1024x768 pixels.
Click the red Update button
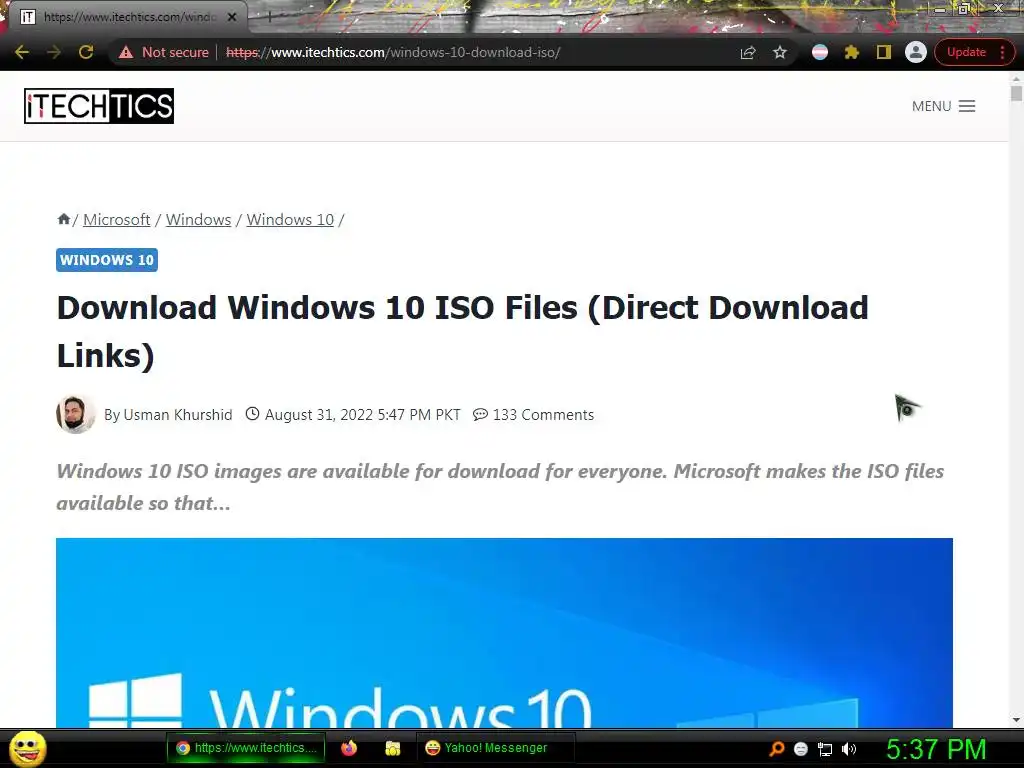966,52
